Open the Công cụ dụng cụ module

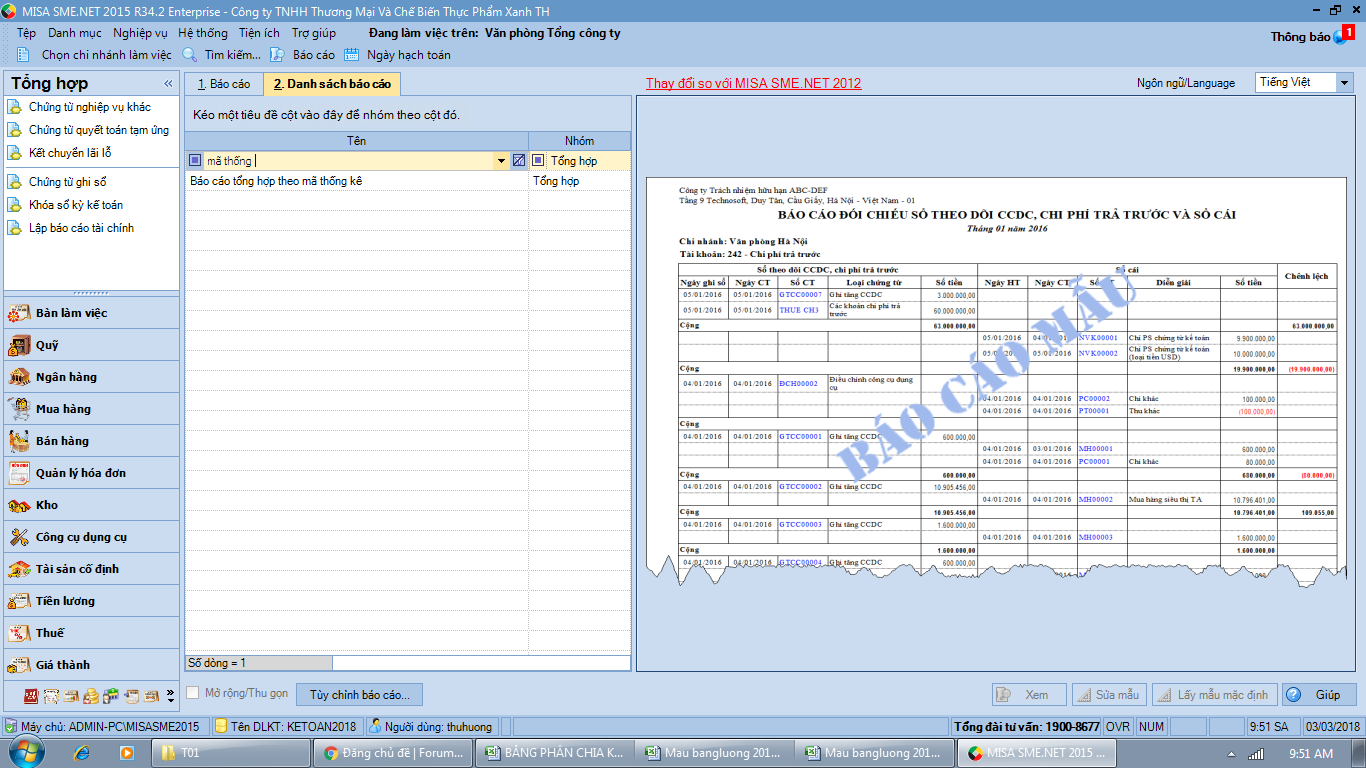tap(91, 537)
